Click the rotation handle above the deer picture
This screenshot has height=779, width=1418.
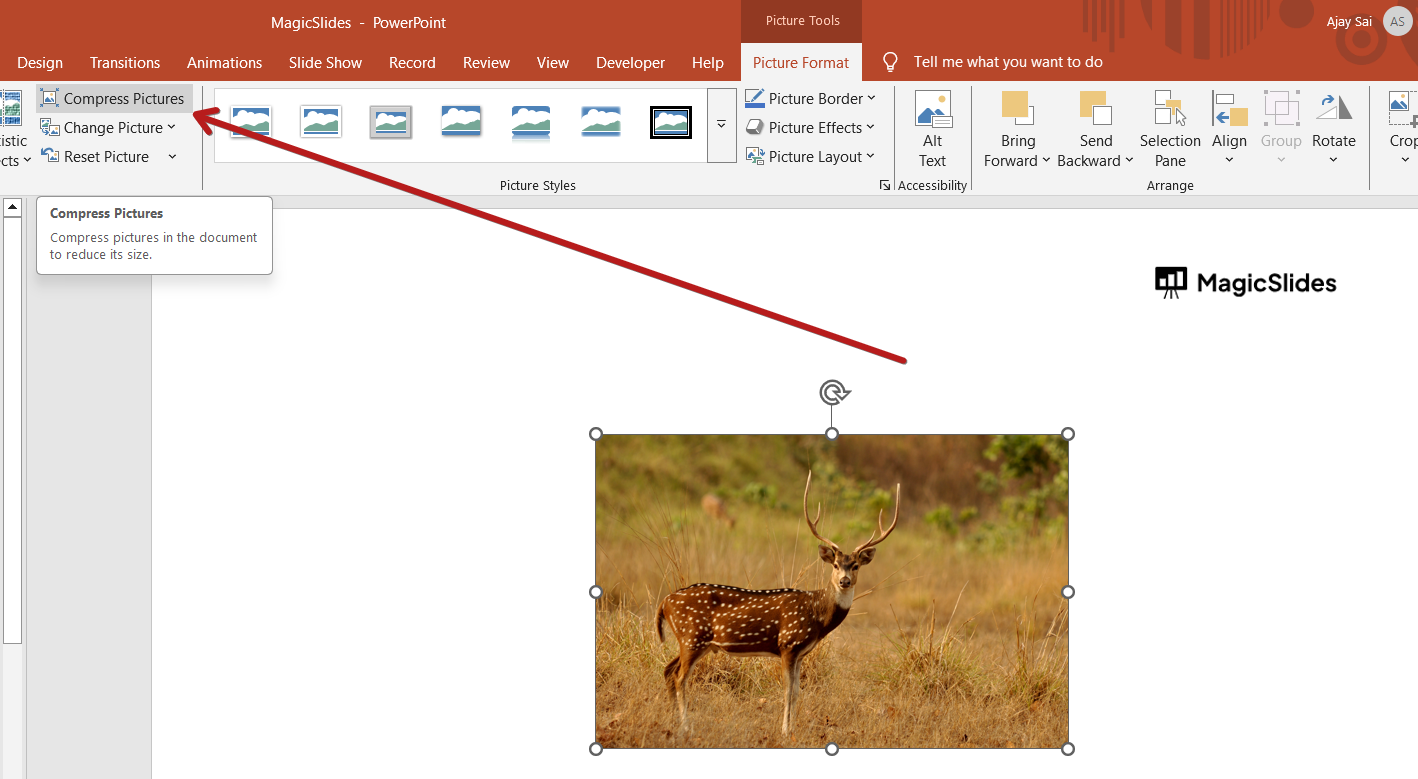[x=832, y=392]
